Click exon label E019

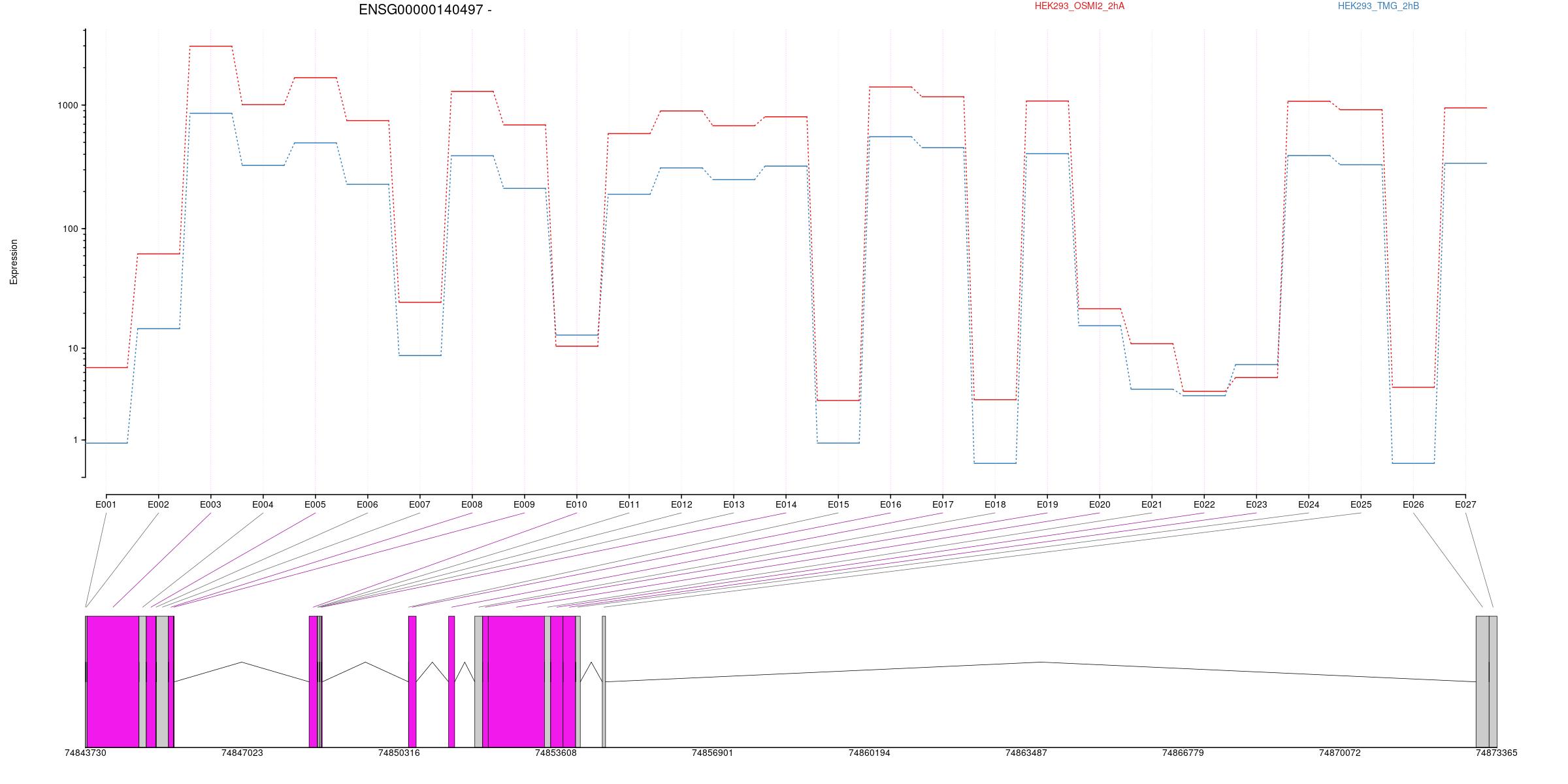coord(1047,504)
